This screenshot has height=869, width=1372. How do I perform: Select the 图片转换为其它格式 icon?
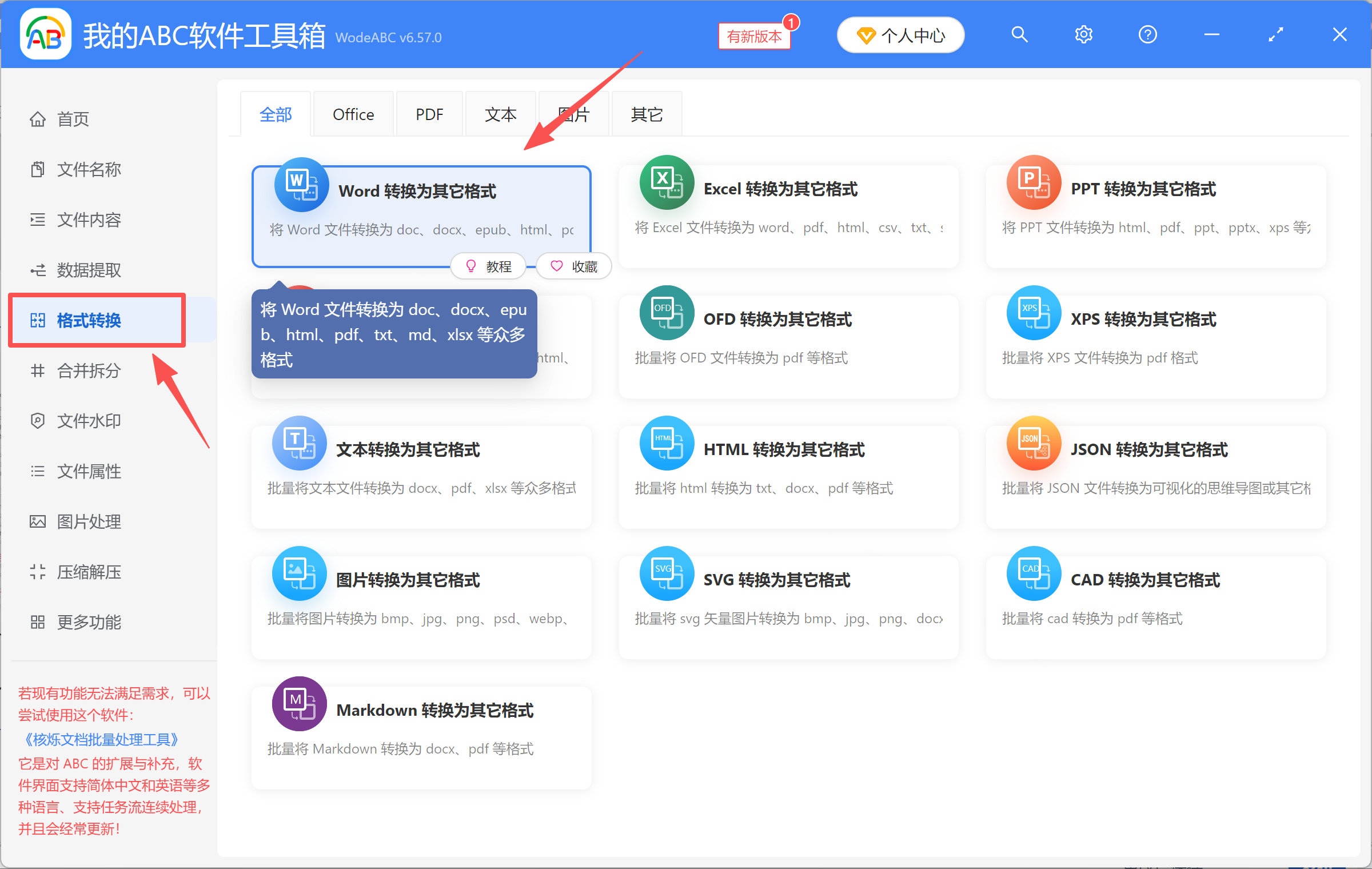click(298, 573)
